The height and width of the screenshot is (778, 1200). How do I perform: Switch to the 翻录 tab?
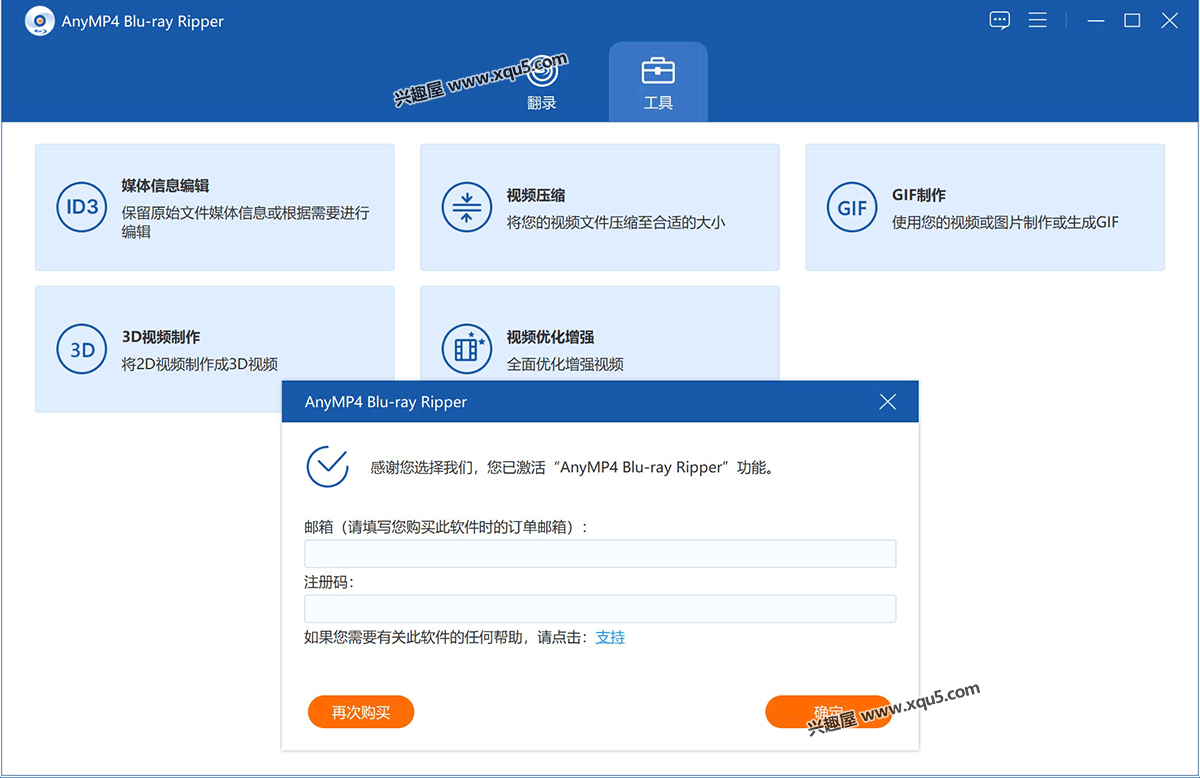[x=542, y=82]
